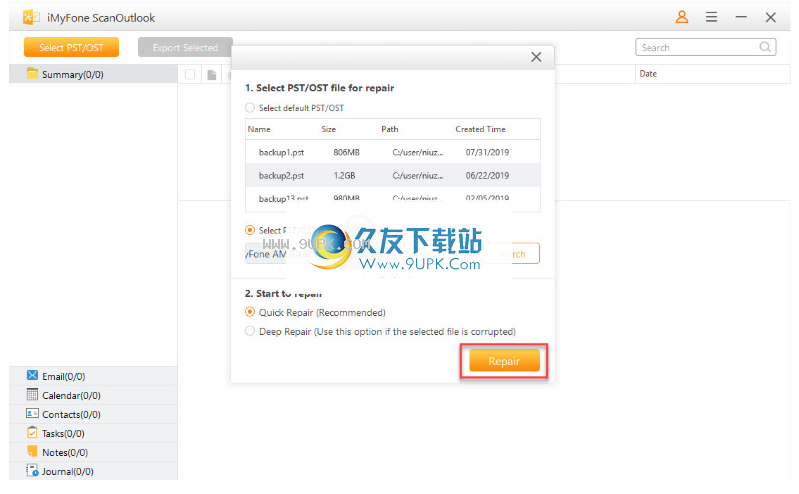
Task: Open the Calendar(0/0) category
Action: [93, 395]
